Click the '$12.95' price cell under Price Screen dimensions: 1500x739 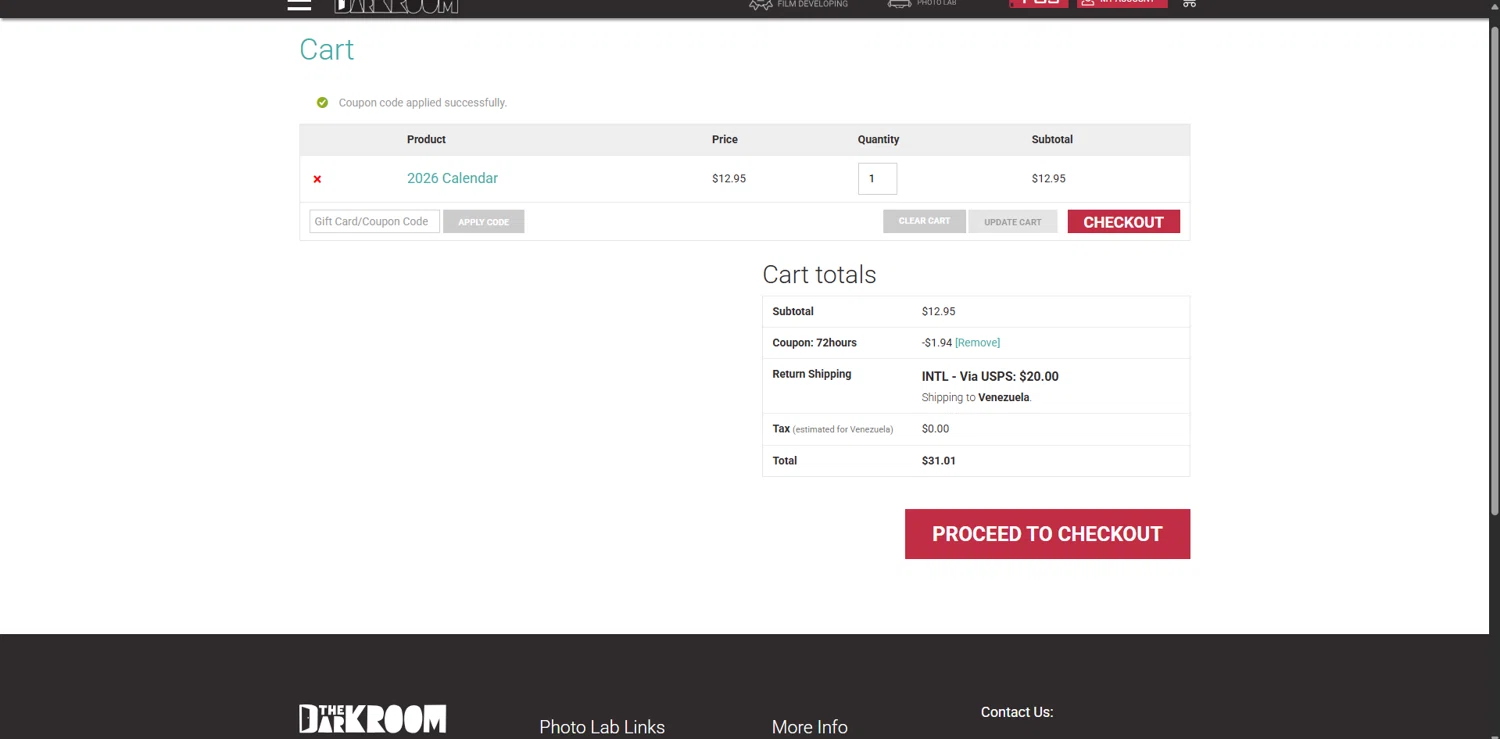(729, 179)
